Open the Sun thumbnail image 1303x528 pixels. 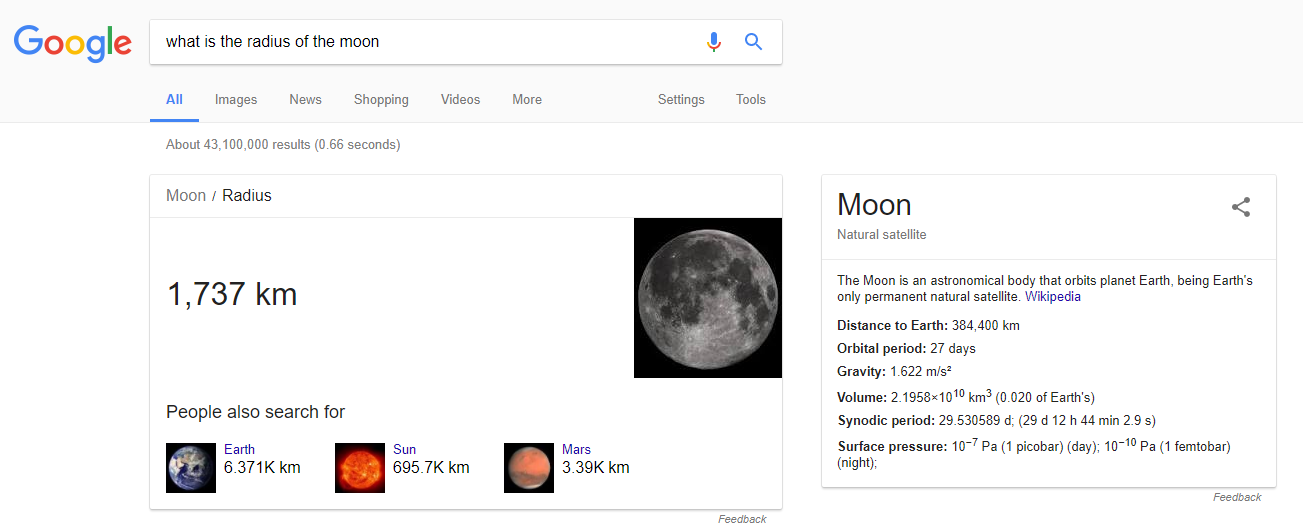(360, 468)
